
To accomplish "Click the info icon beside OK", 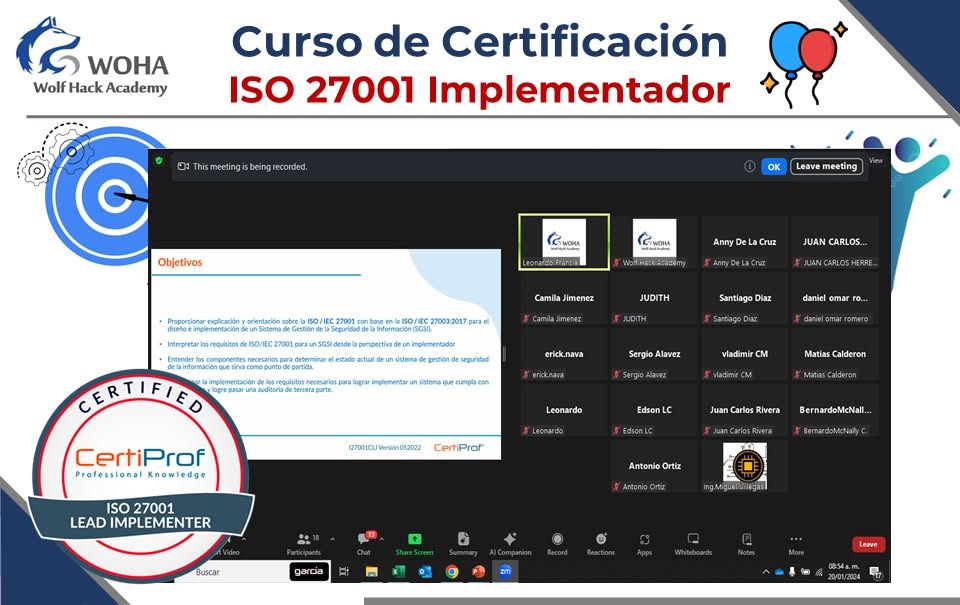I will point(749,167).
